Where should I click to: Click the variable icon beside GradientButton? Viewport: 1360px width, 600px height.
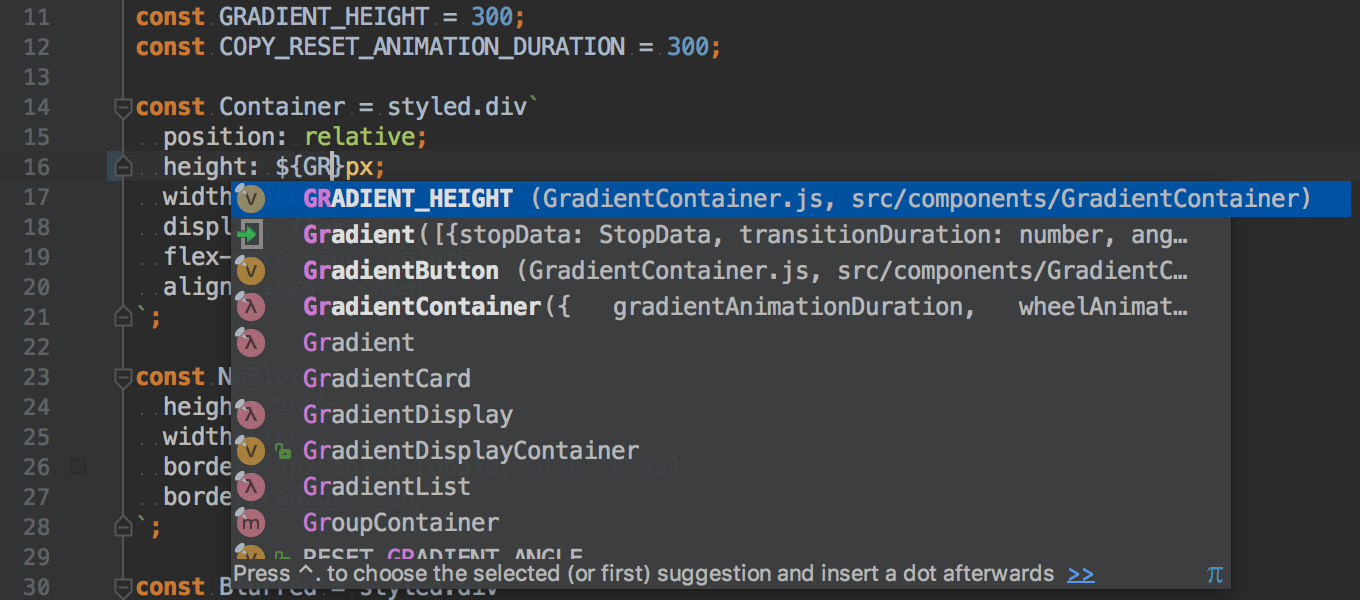pyautogui.click(x=251, y=271)
